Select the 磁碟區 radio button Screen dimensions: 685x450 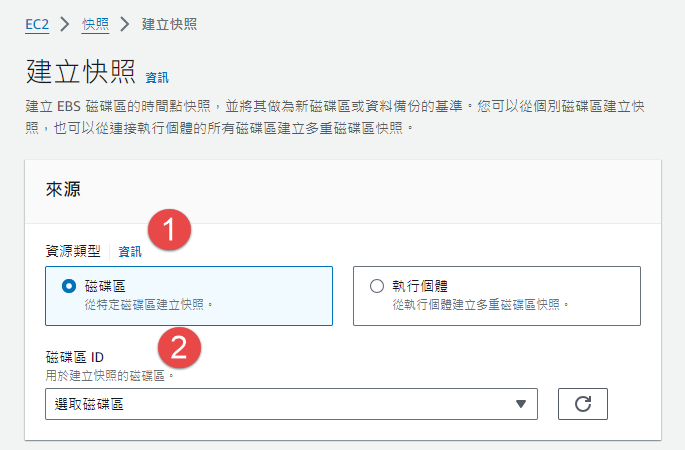point(68,286)
